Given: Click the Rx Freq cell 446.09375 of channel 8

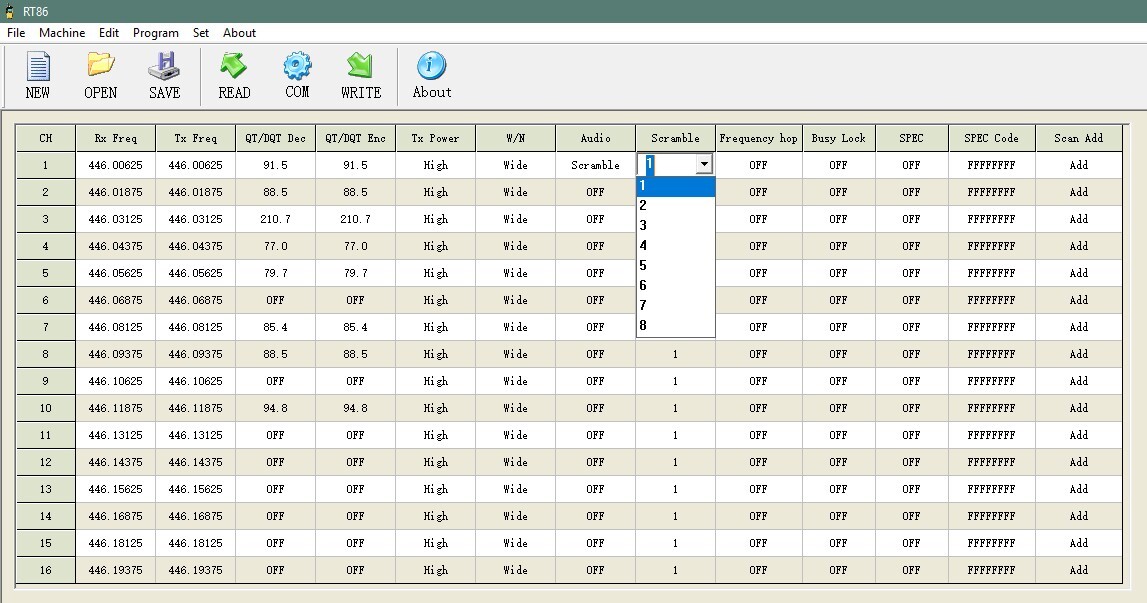Looking at the screenshot, I should [115, 354].
